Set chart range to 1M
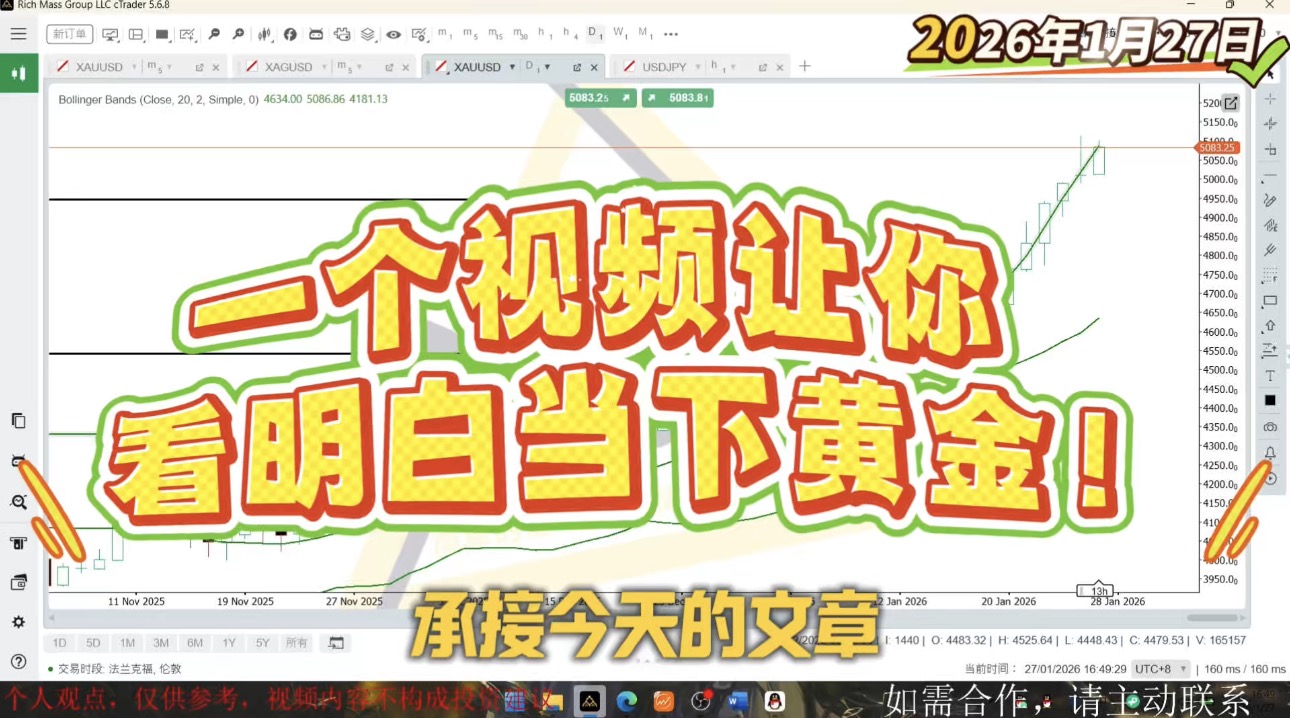Image resolution: width=1290 pixels, height=718 pixels. pyautogui.click(x=127, y=643)
